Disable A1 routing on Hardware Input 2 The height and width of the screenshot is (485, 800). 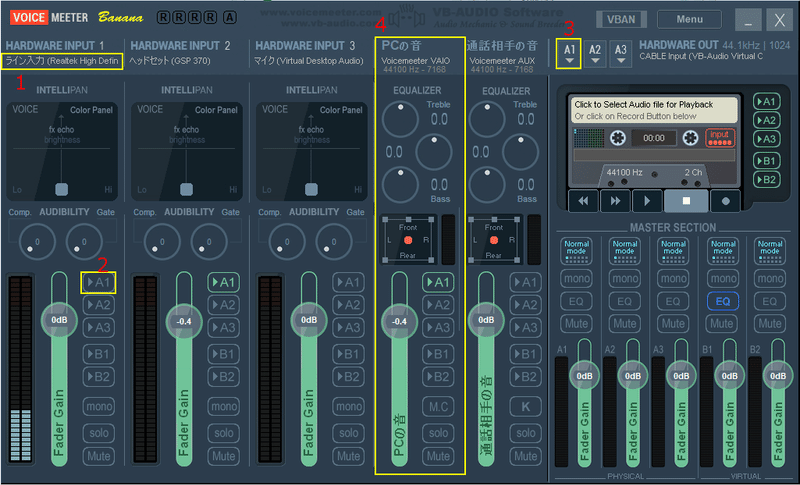pos(223,283)
